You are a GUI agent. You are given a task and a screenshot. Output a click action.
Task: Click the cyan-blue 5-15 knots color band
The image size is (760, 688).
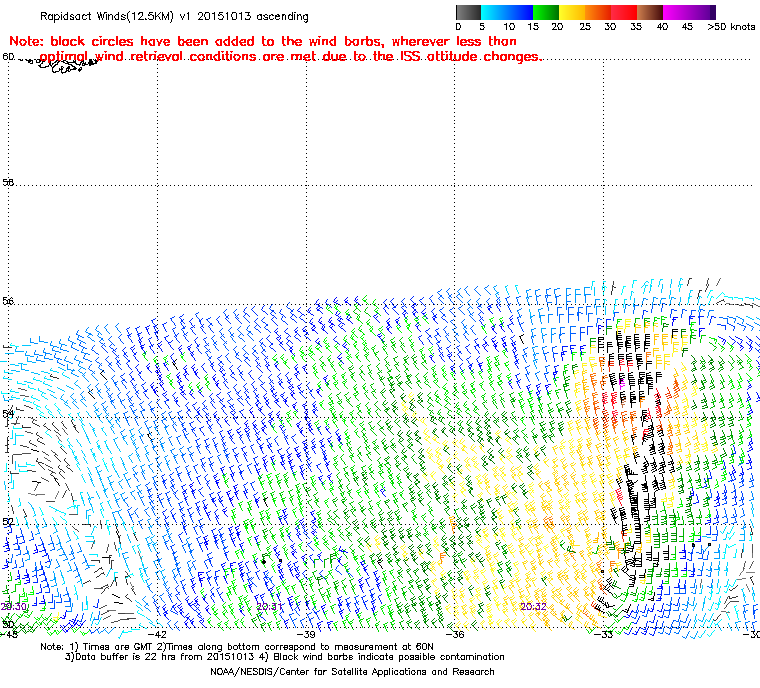pyautogui.click(x=507, y=12)
